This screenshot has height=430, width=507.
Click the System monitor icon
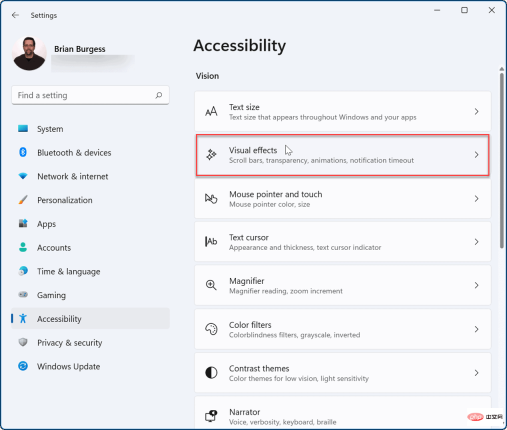click(23, 129)
